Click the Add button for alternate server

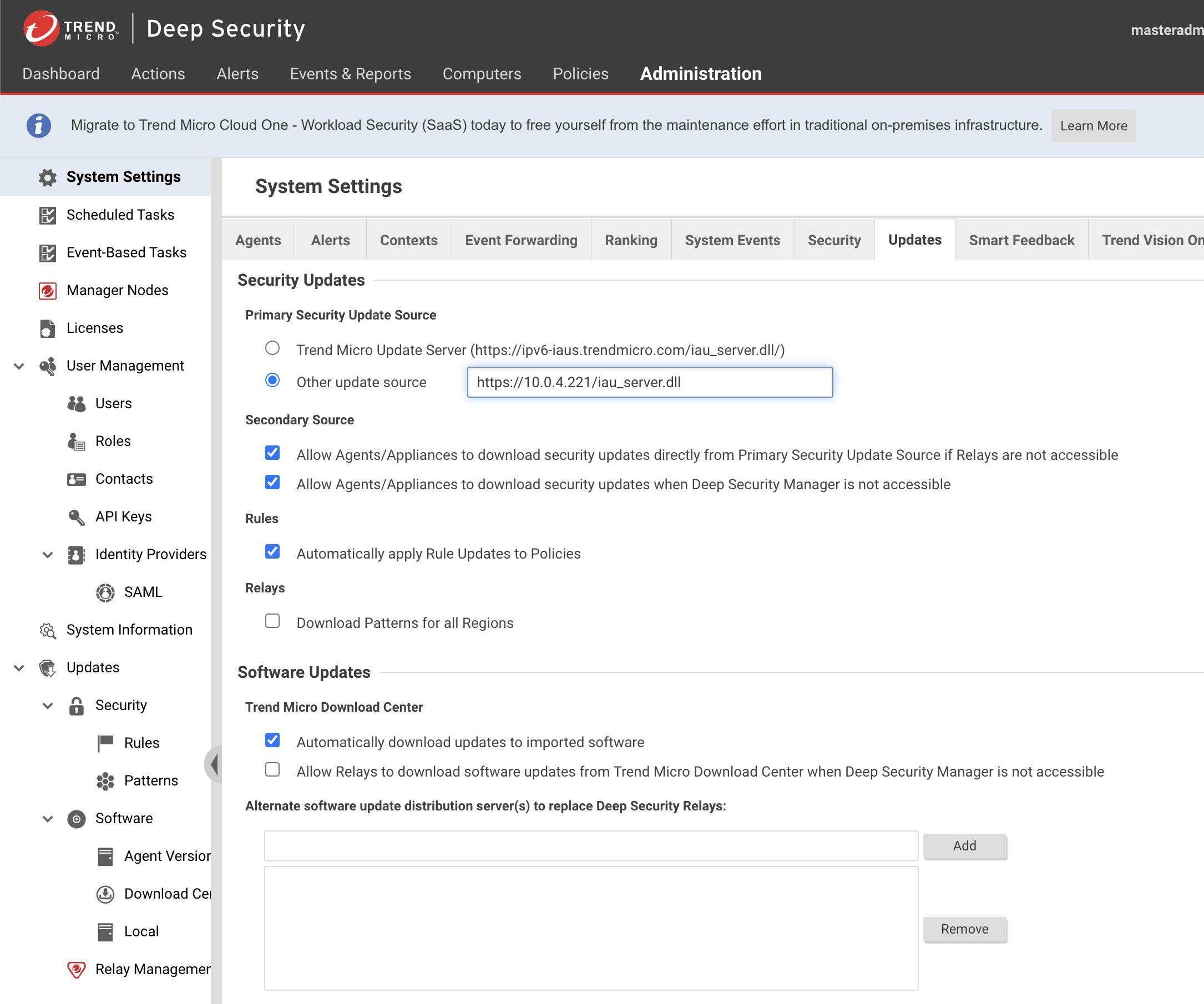click(x=964, y=845)
